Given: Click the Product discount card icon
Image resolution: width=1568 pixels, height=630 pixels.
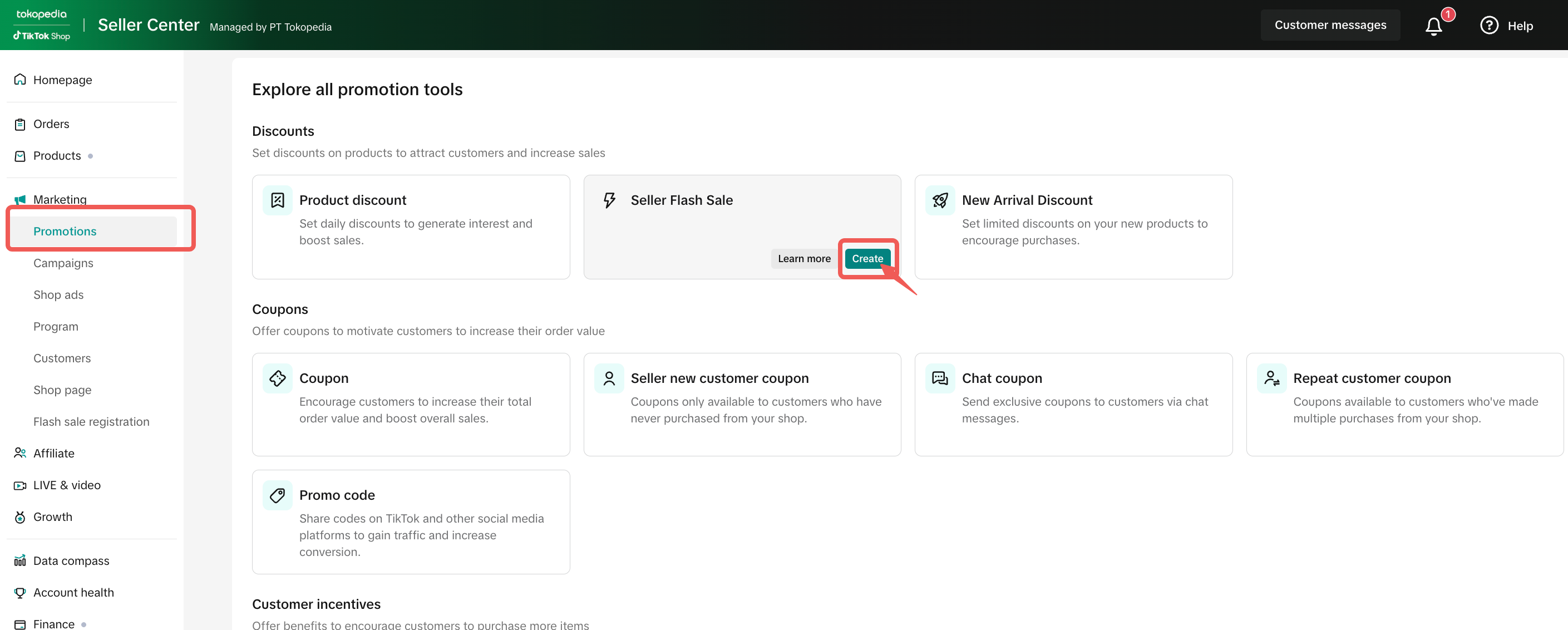Looking at the screenshot, I should click(x=278, y=200).
